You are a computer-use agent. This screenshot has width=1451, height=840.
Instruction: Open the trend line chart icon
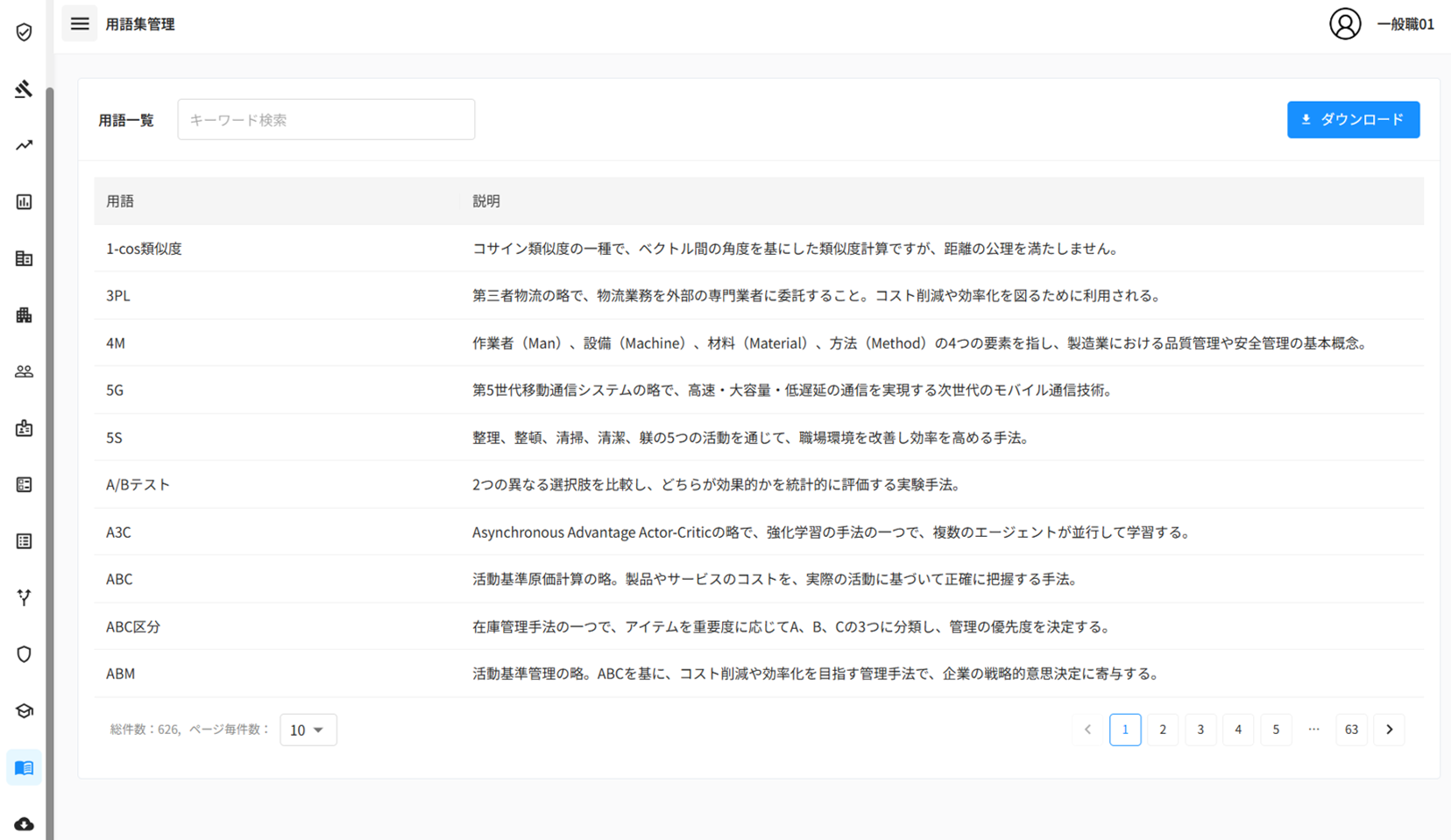[24, 145]
